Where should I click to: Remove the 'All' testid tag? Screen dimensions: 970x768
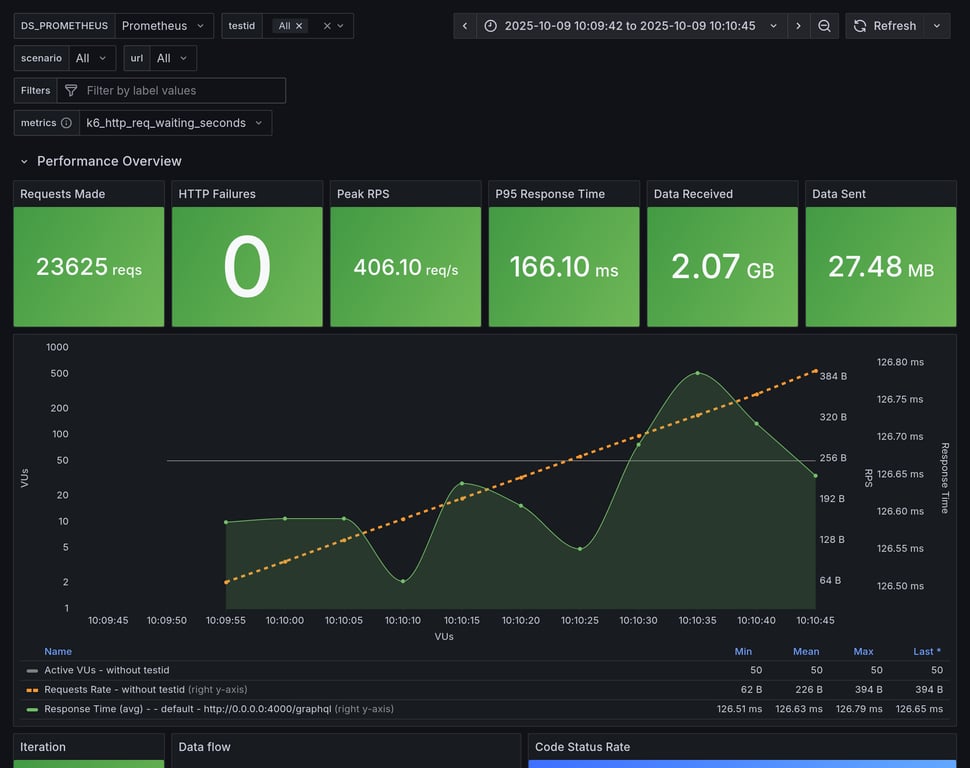click(299, 26)
